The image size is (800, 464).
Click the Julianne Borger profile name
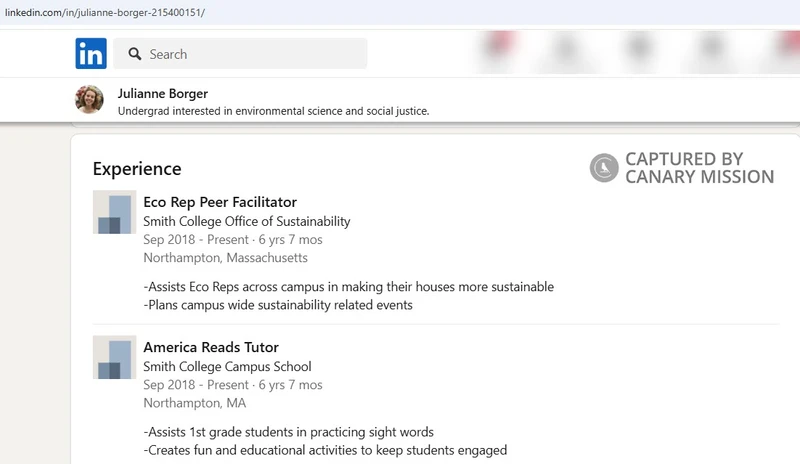tap(163, 93)
